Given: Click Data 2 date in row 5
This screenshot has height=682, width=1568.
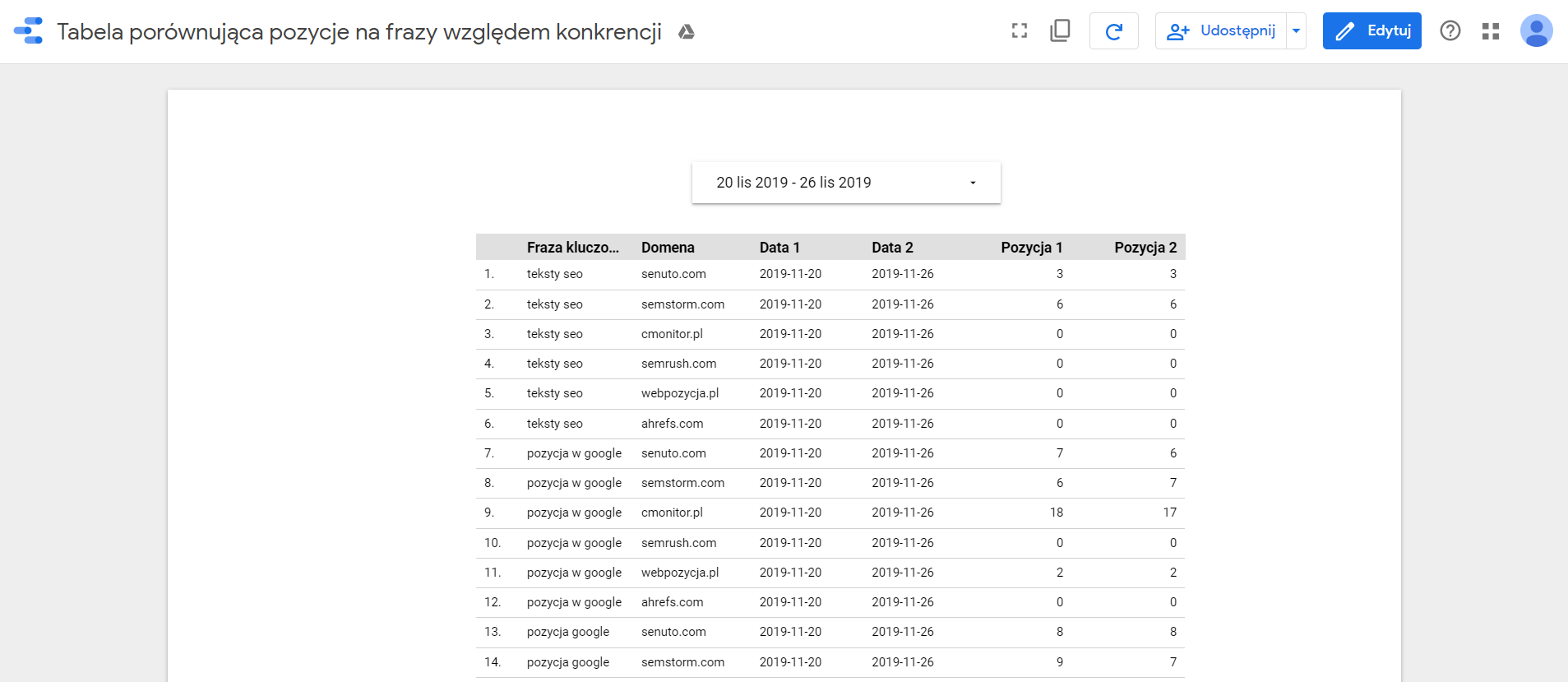Looking at the screenshot, I should click(x=902, y=393).
